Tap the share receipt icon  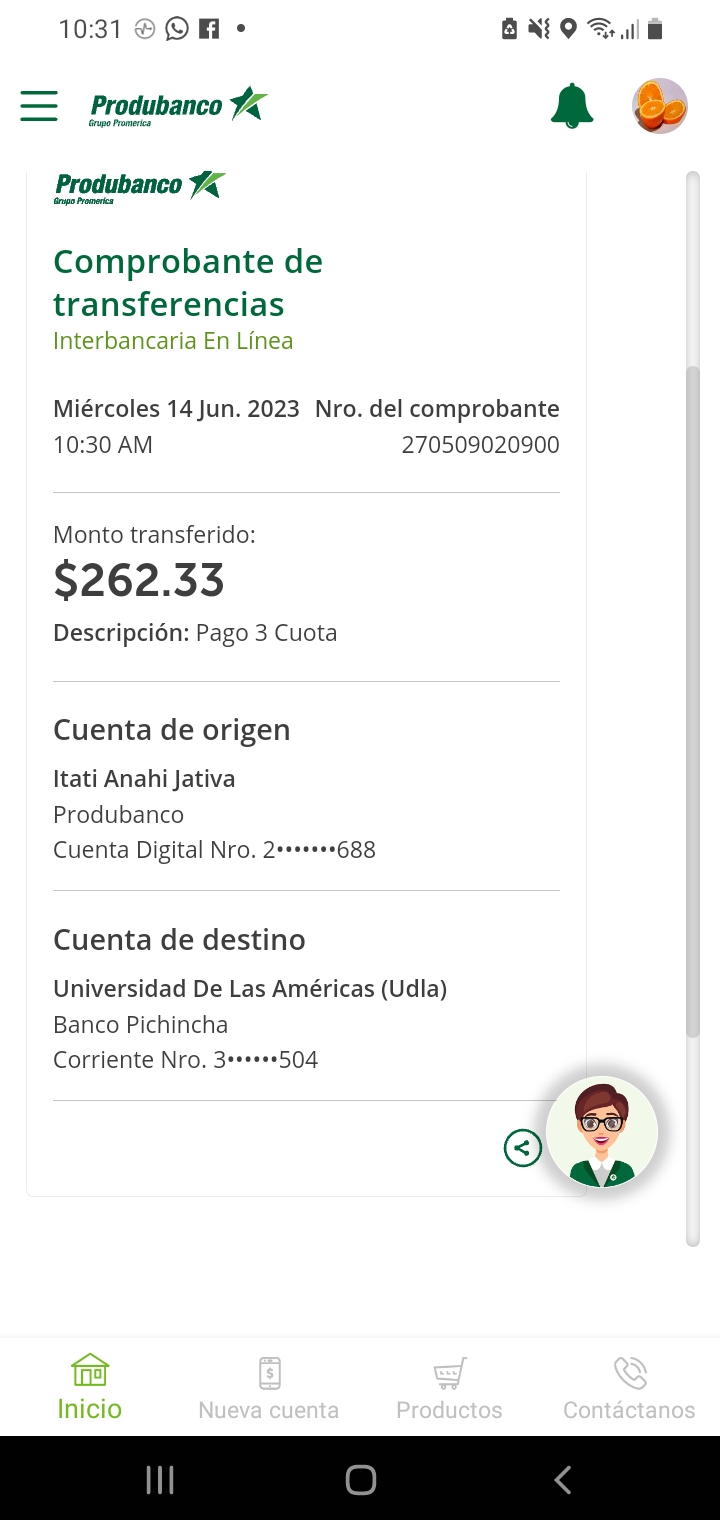(523, 1148)
